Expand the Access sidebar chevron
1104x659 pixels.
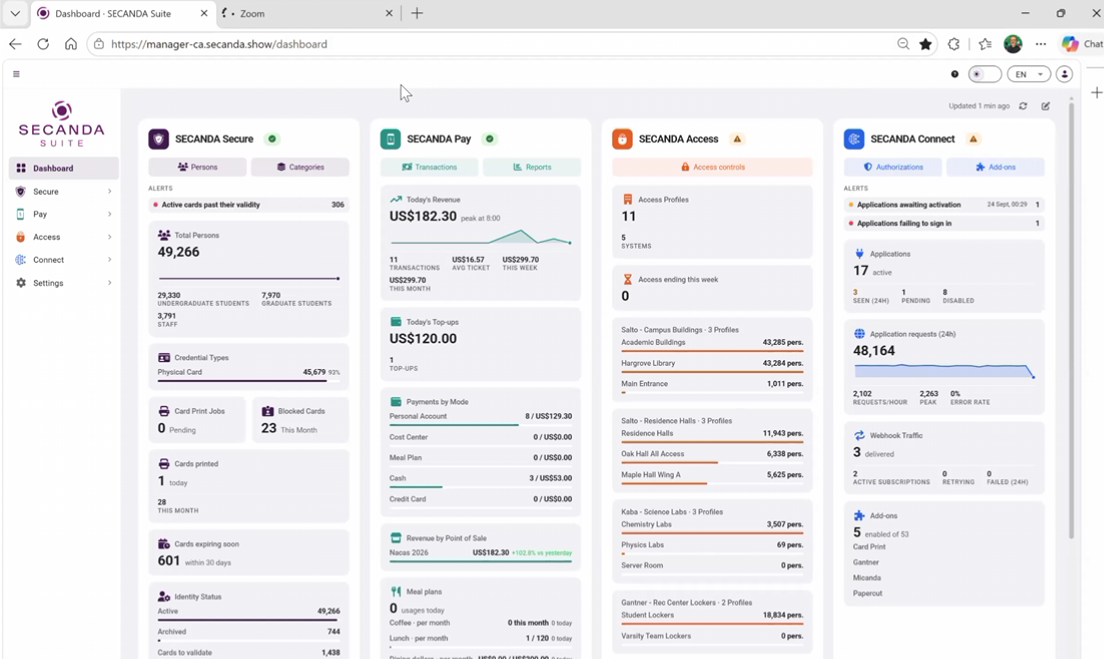tap(109, 237)
